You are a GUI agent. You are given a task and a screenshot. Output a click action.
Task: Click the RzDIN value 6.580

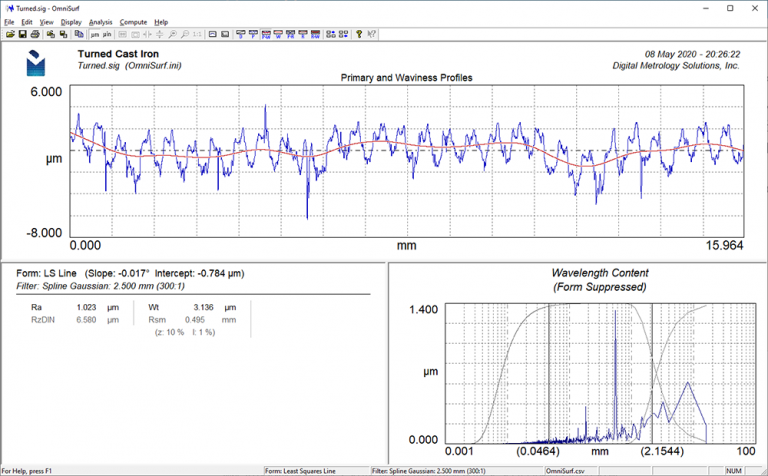coord(86,320)
